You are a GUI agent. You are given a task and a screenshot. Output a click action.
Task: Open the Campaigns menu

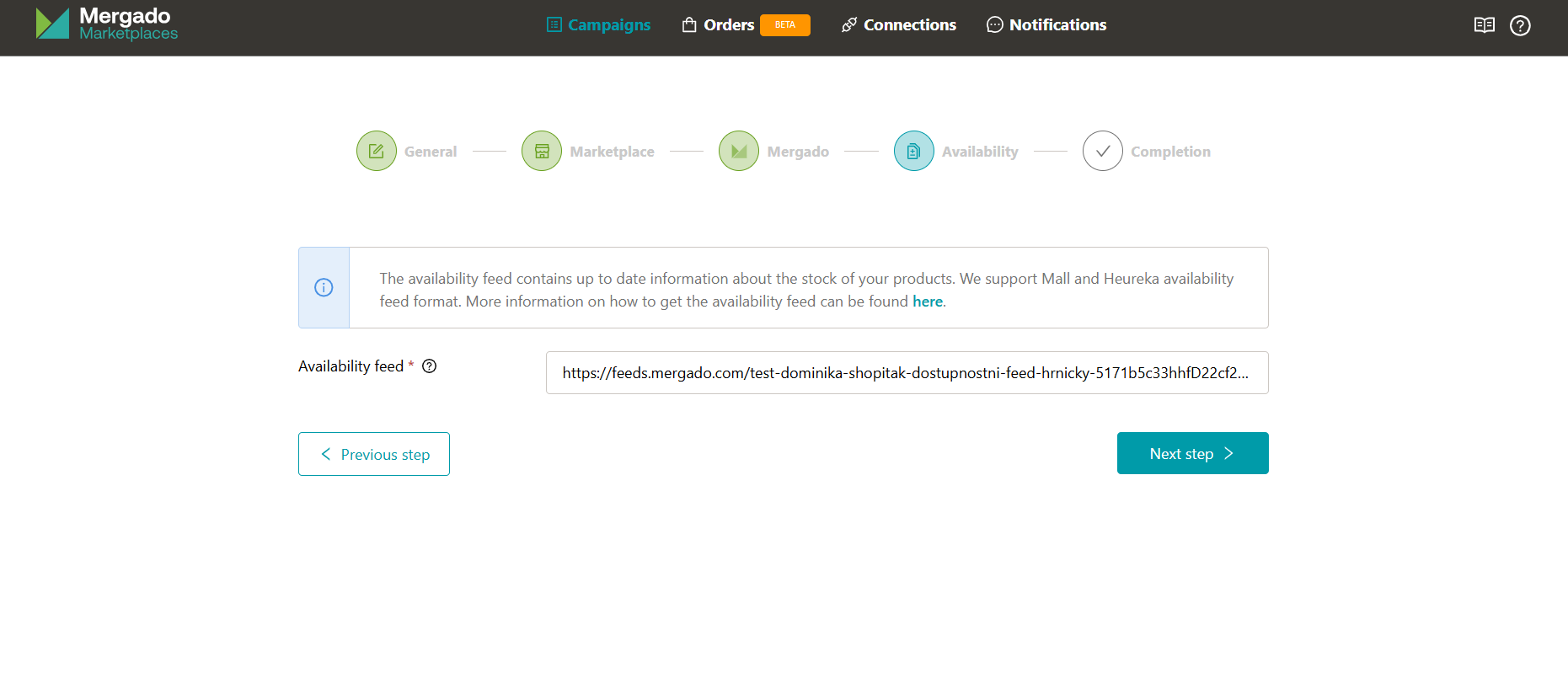pos(598,25)
